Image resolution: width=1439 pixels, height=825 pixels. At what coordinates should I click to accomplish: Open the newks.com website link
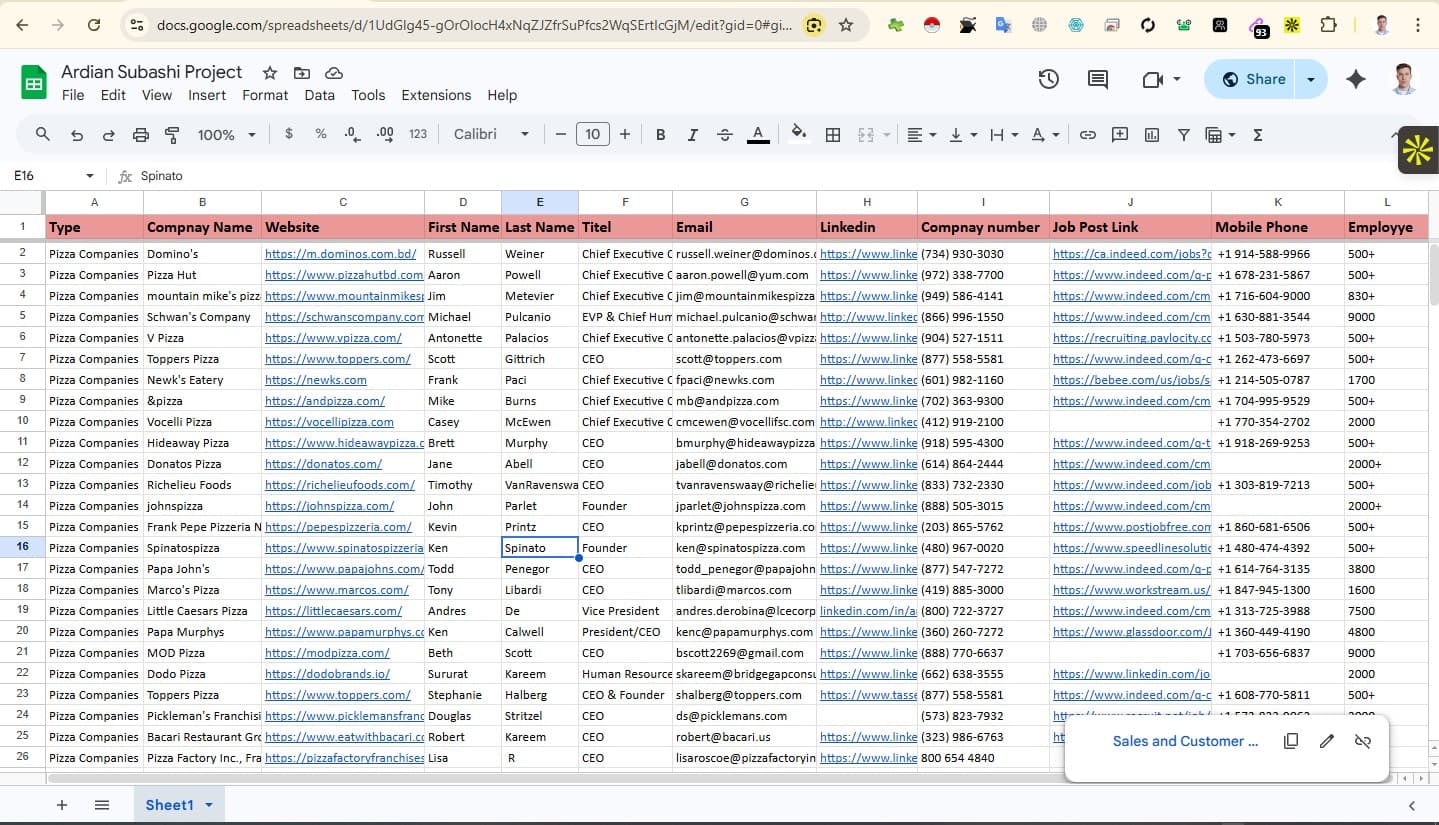315,380
